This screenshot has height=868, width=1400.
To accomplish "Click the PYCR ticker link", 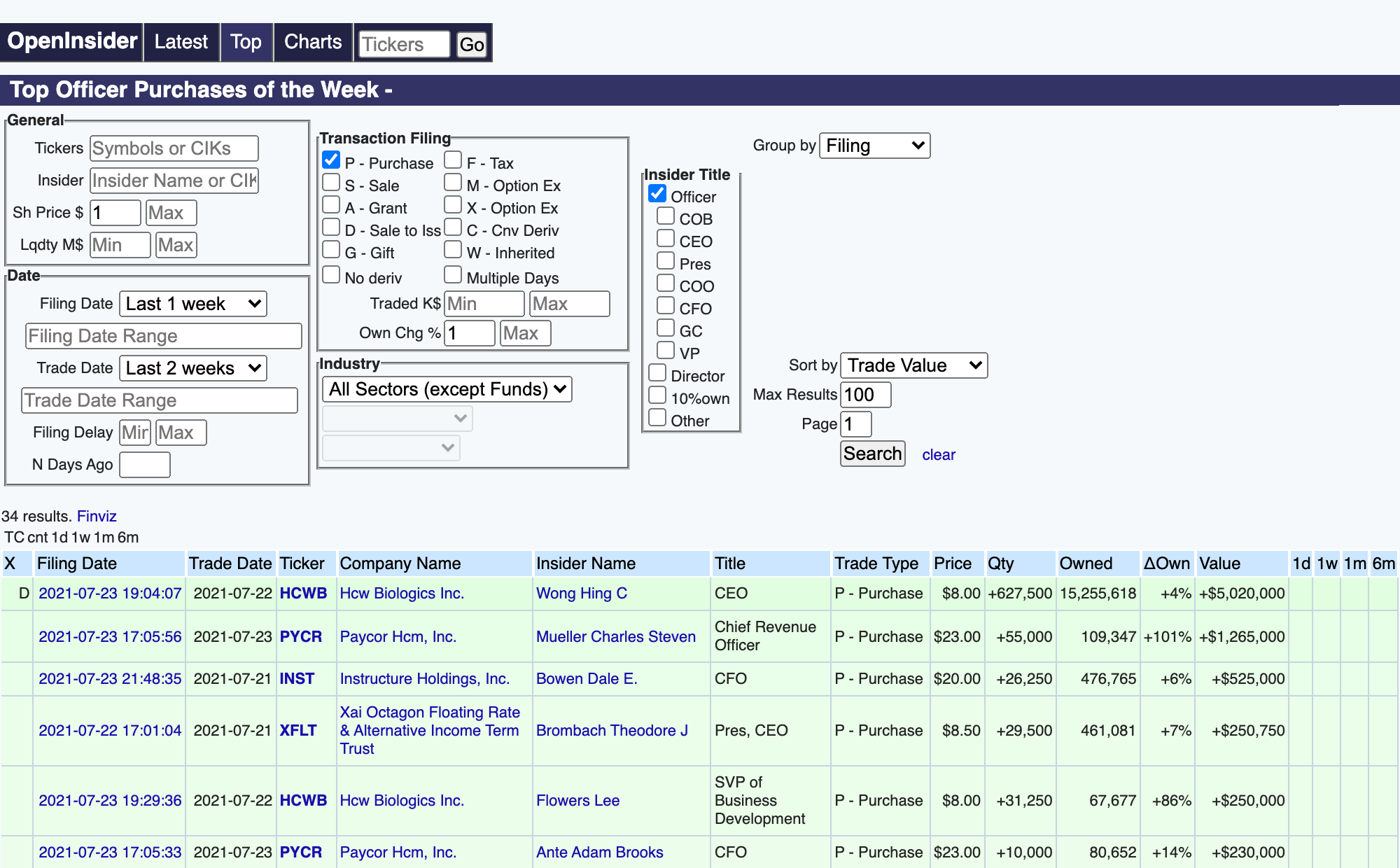I will point(300,635).
